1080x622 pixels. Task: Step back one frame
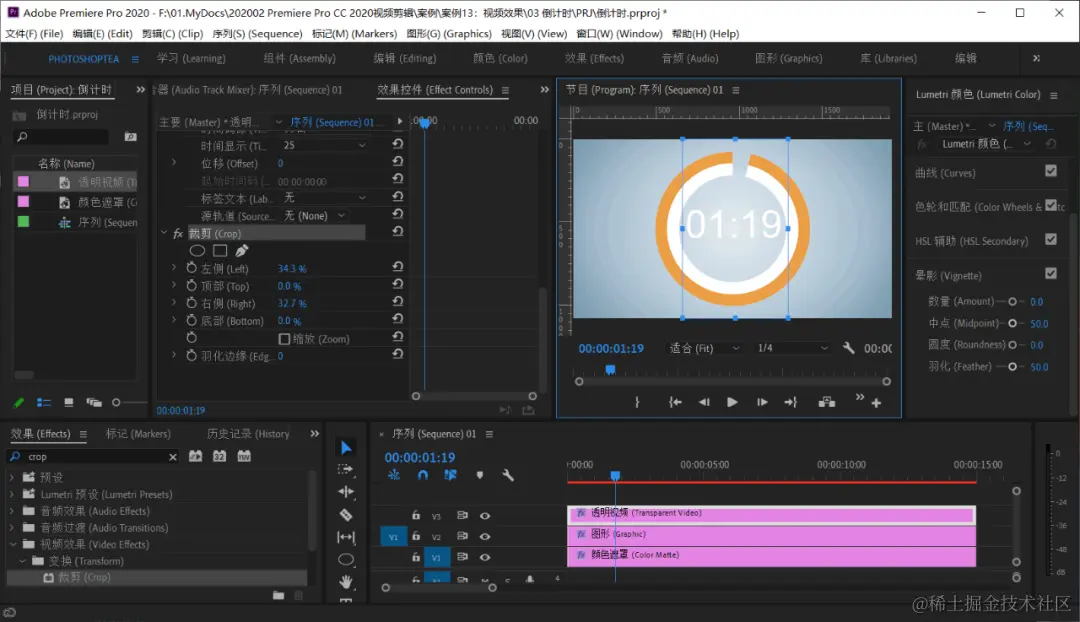(x=704, y=402)
